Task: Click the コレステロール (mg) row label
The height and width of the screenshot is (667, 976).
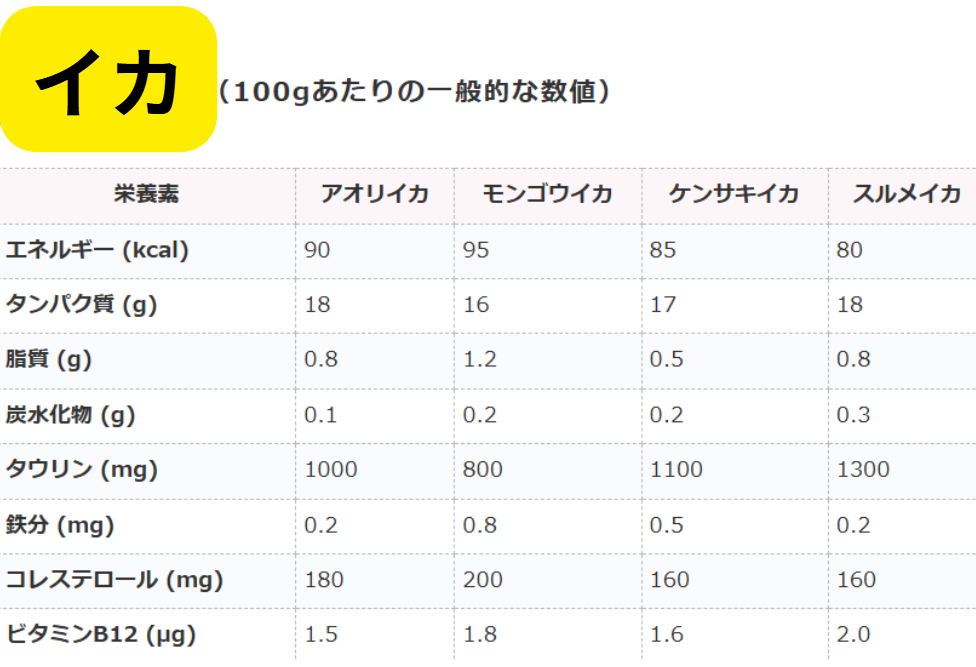Action: tap(114, 579)
